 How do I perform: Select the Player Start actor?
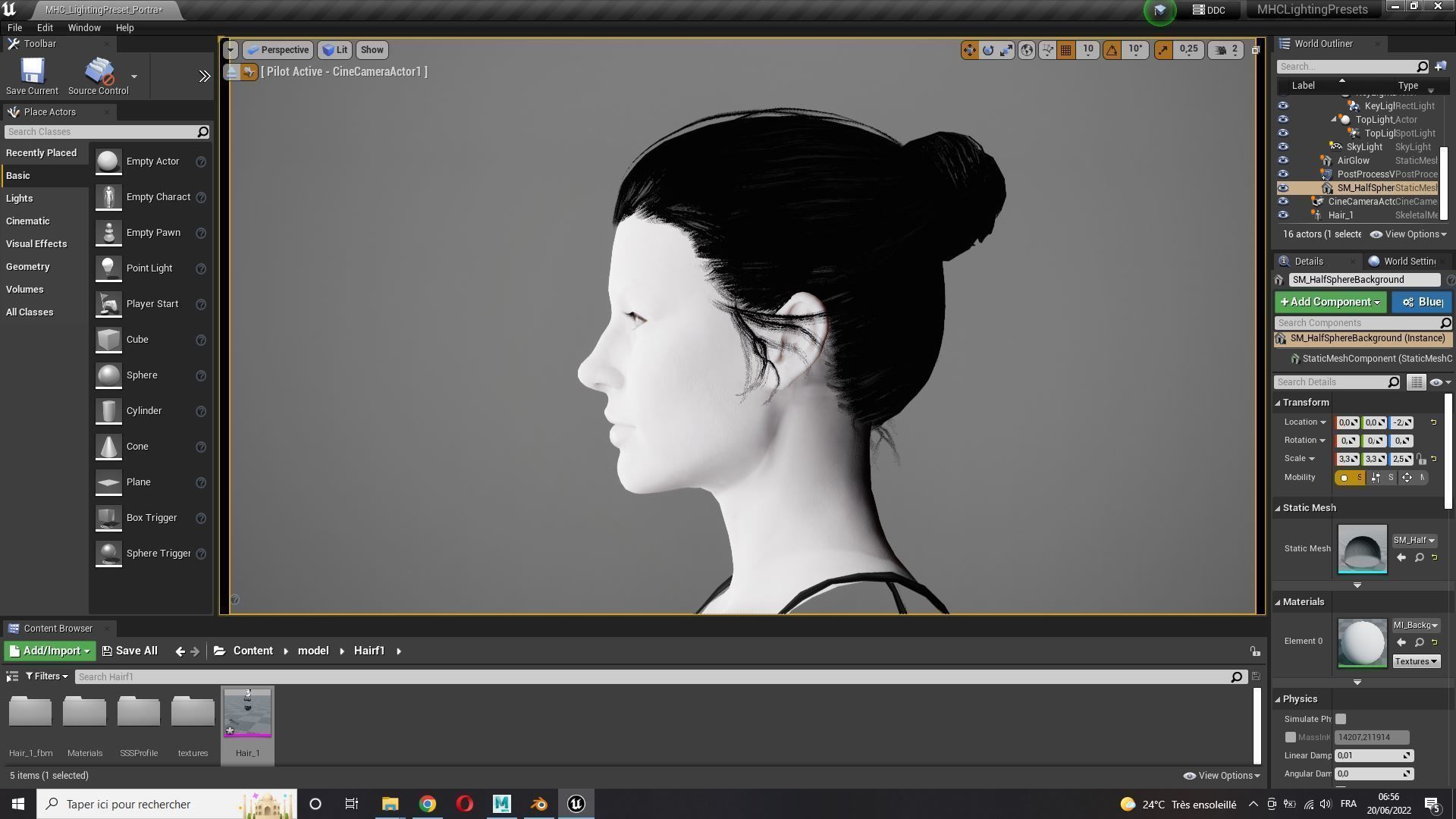[x=151, y=304]
